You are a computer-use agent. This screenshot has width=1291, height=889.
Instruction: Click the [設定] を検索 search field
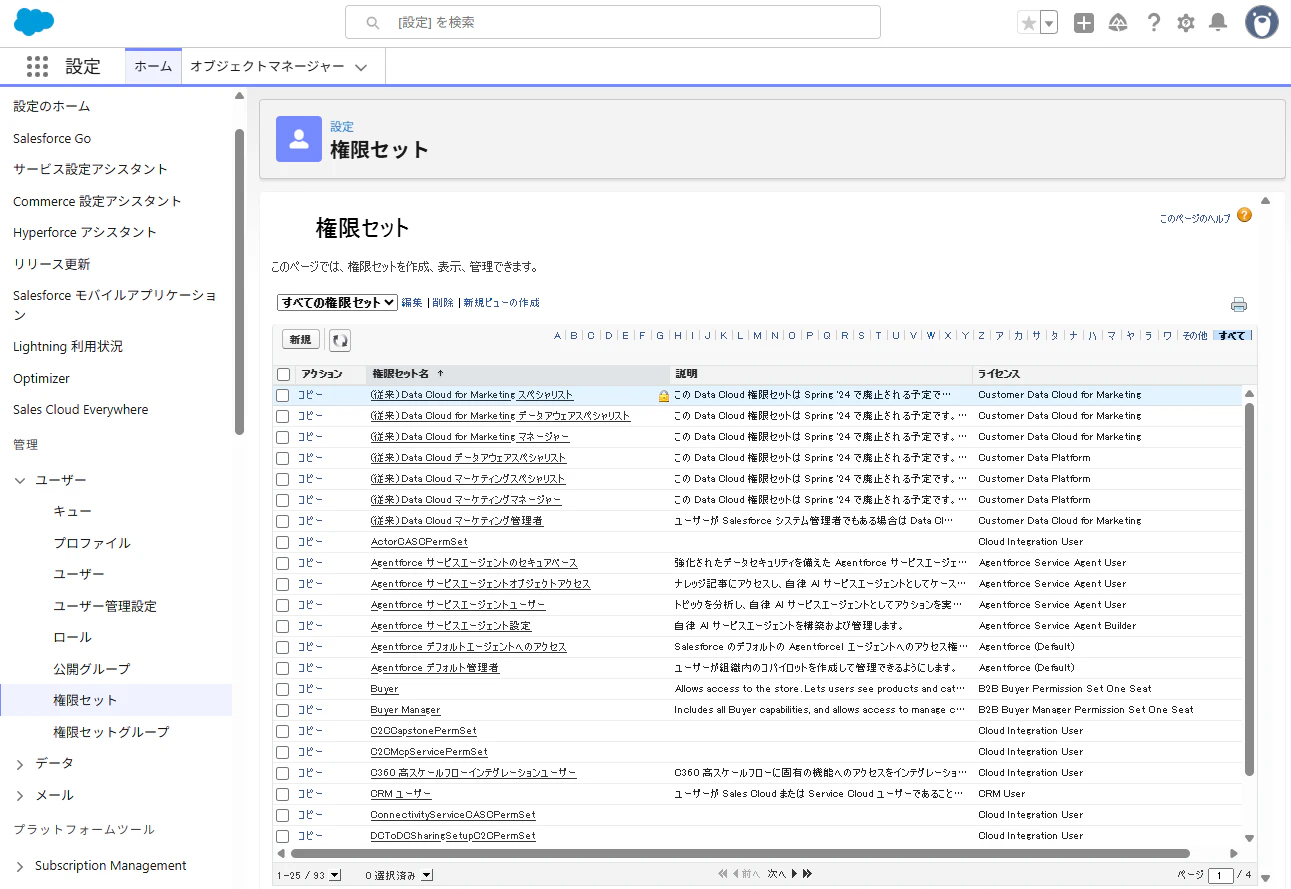[x=613, y=22]
